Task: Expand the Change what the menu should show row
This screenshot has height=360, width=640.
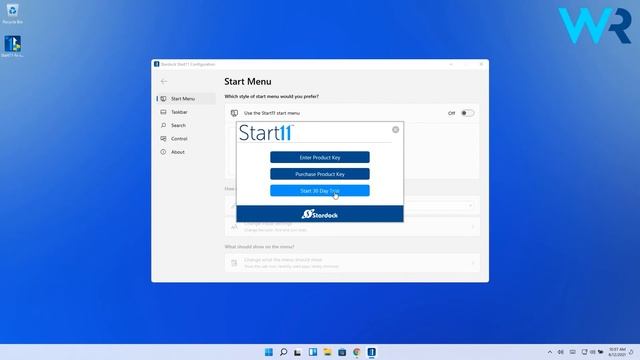Action: (352, 263)
